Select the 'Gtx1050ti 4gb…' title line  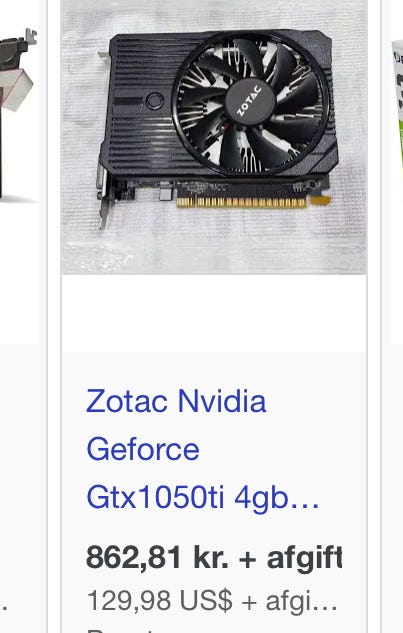203,497
